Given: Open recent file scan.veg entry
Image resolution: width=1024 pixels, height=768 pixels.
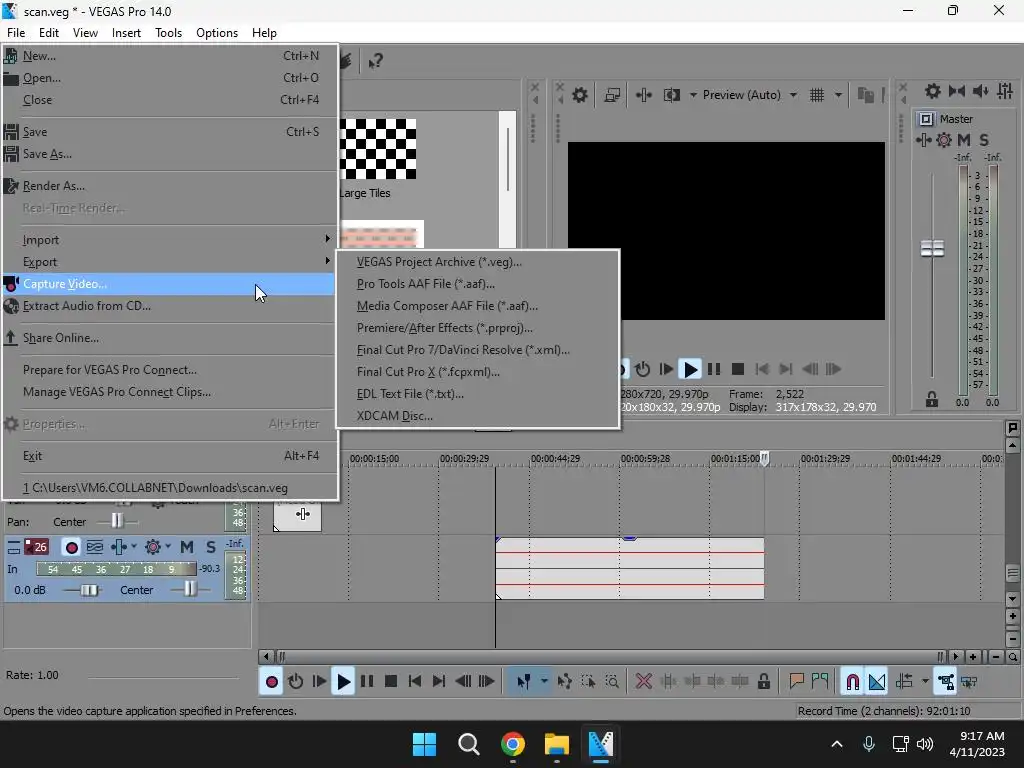Looking at the screenshot, I should [x=170, y=488].
